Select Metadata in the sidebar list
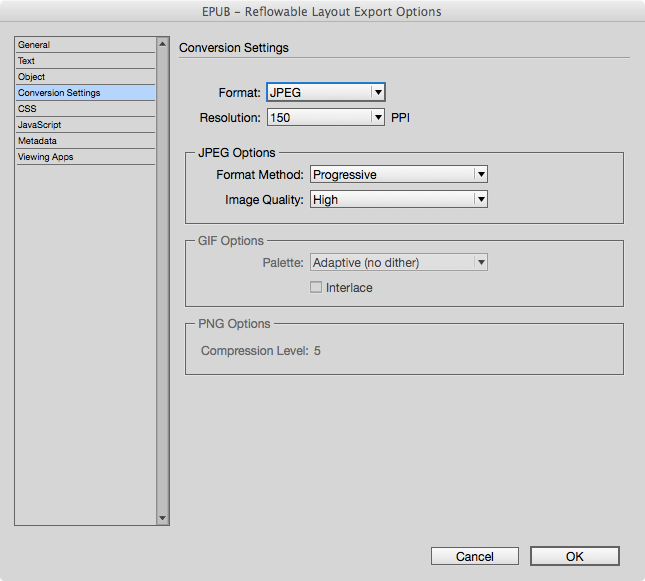The width and height of the screenshot is (645, 581). coord(86,141)
